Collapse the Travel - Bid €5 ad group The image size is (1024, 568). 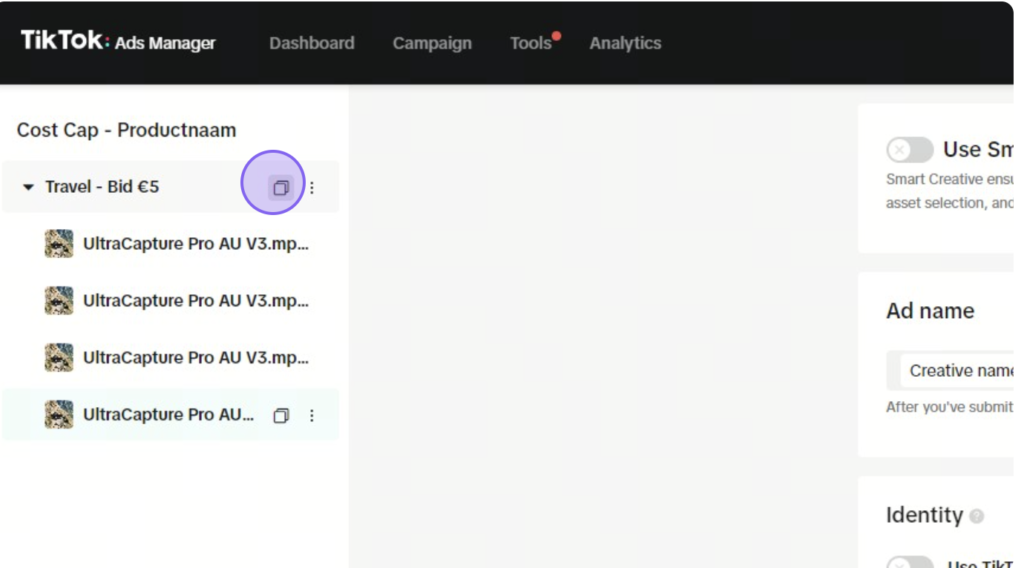point(28,187)
